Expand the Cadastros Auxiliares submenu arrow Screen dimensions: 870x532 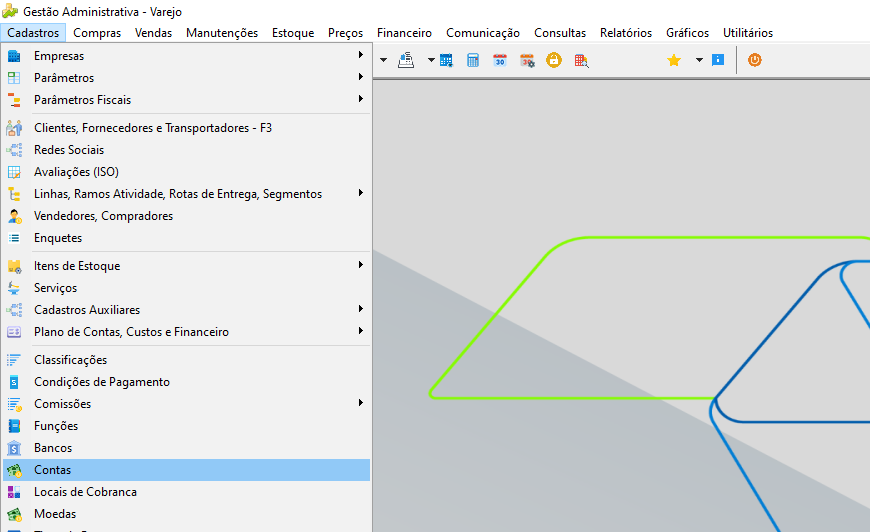pyautogui.click(x=361, y=308)
